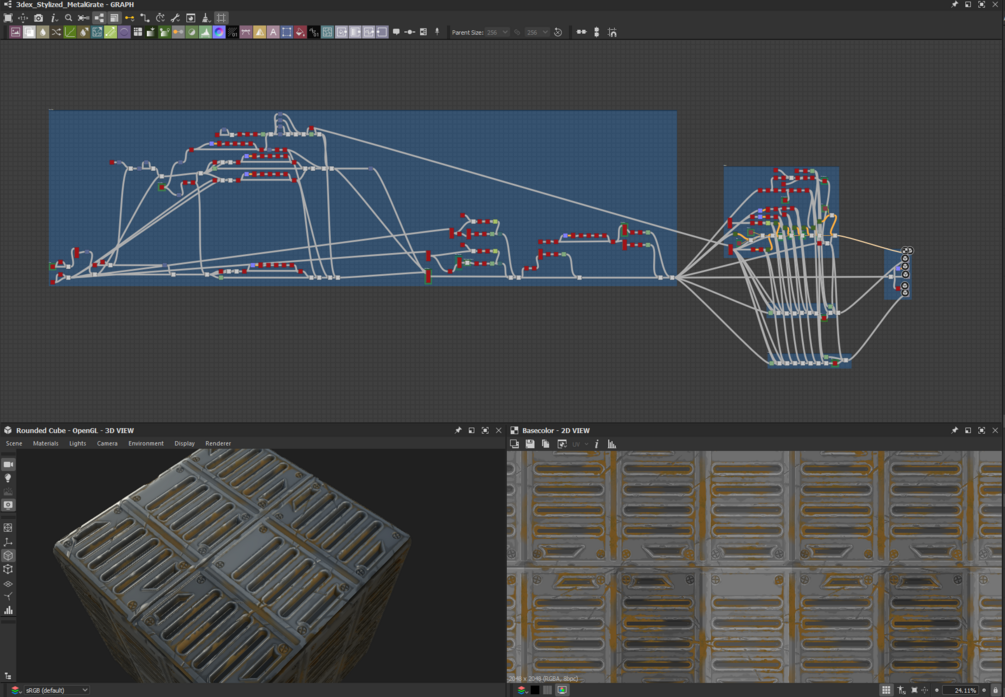Click the black color swatch in 2D footer

tap(535, 690)
